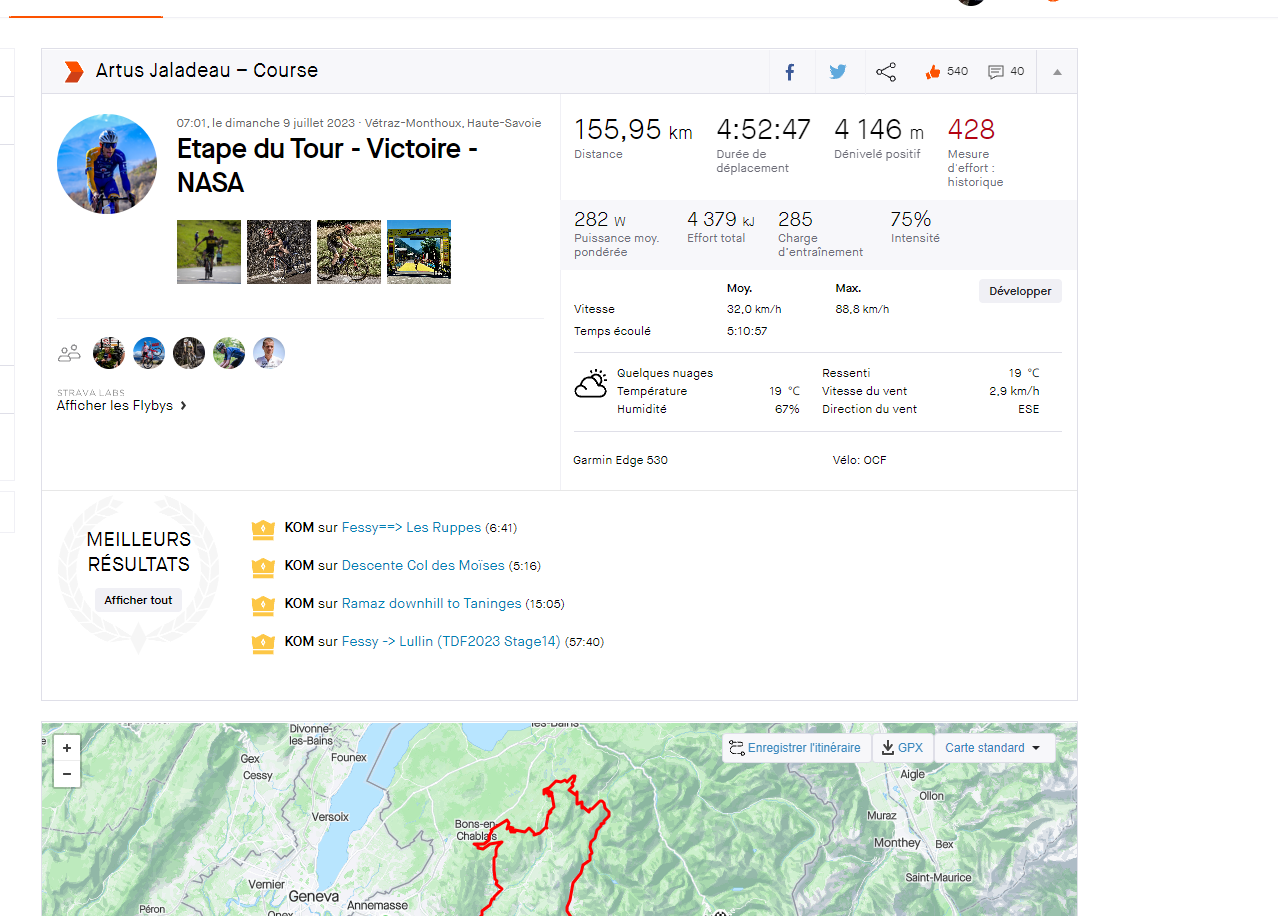Image resolution: width=1278 pixels, height=916 pixels.
Task: Click Enregistrer l'itinéraire button
Action: pos(795,748)
